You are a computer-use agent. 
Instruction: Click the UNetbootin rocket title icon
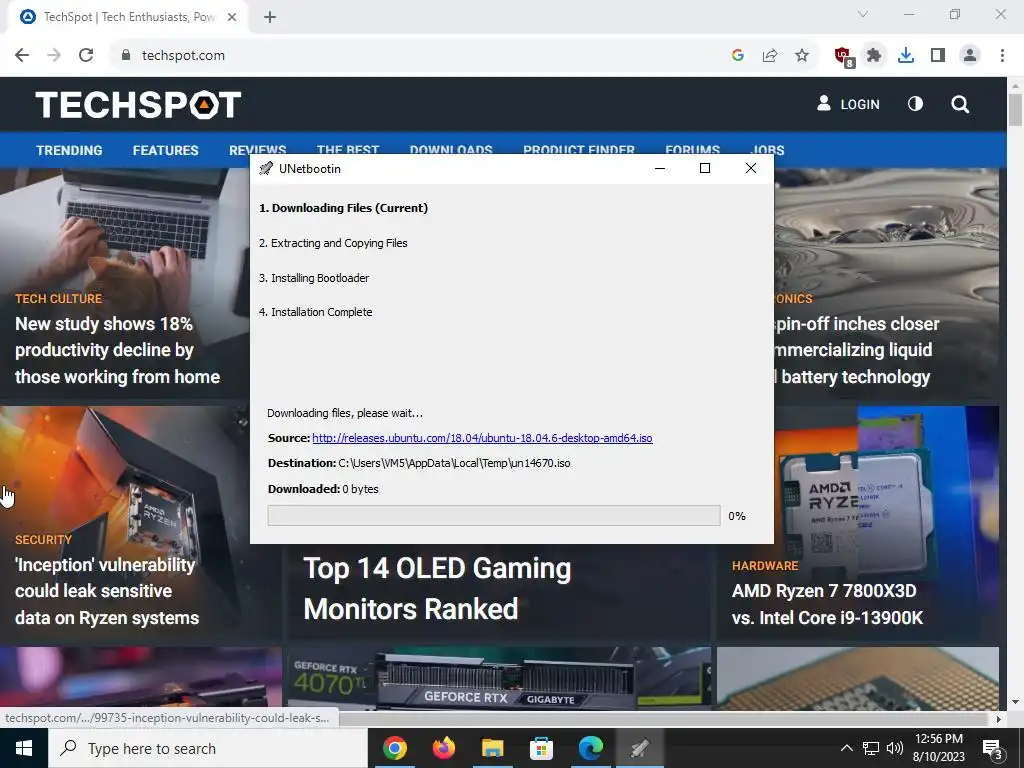(266, 168)
